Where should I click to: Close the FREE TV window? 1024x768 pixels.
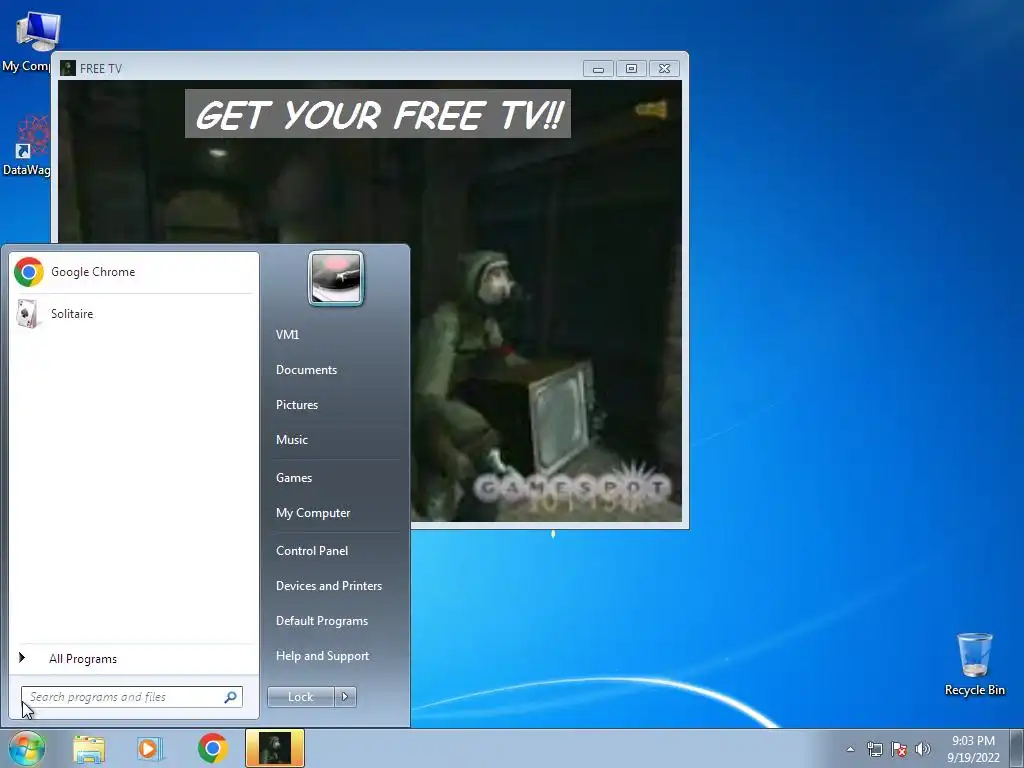click(x=665, y=69)
